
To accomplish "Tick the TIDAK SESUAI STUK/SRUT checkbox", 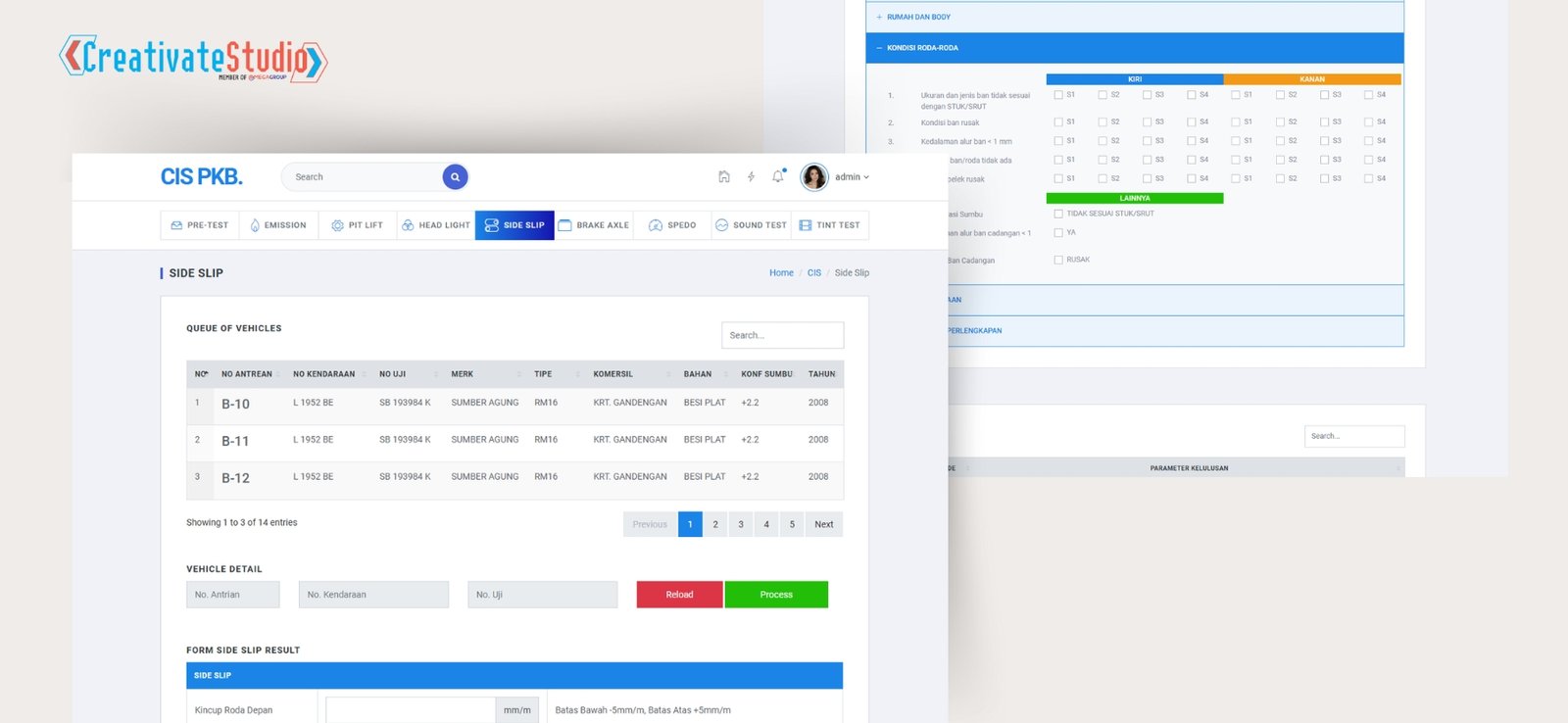I will pos(1058,214).
